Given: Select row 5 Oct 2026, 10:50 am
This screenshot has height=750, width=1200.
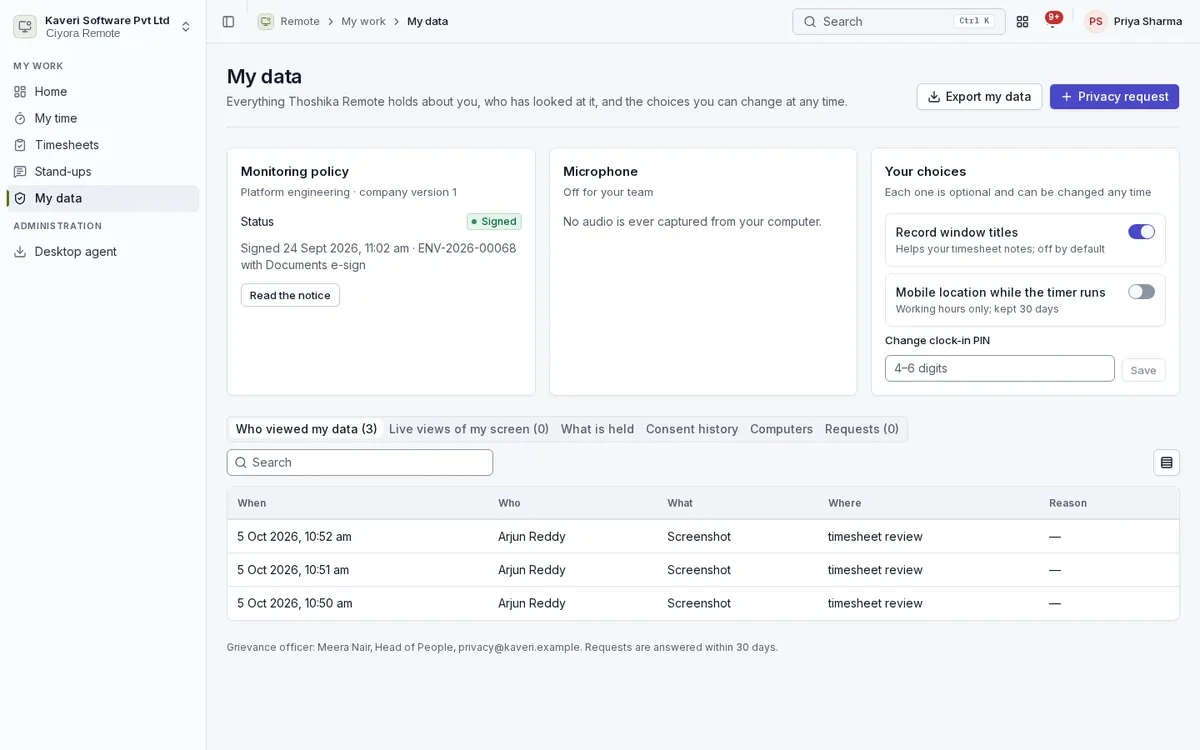Looking at the screenshot, I should click(x=703, y=603).
